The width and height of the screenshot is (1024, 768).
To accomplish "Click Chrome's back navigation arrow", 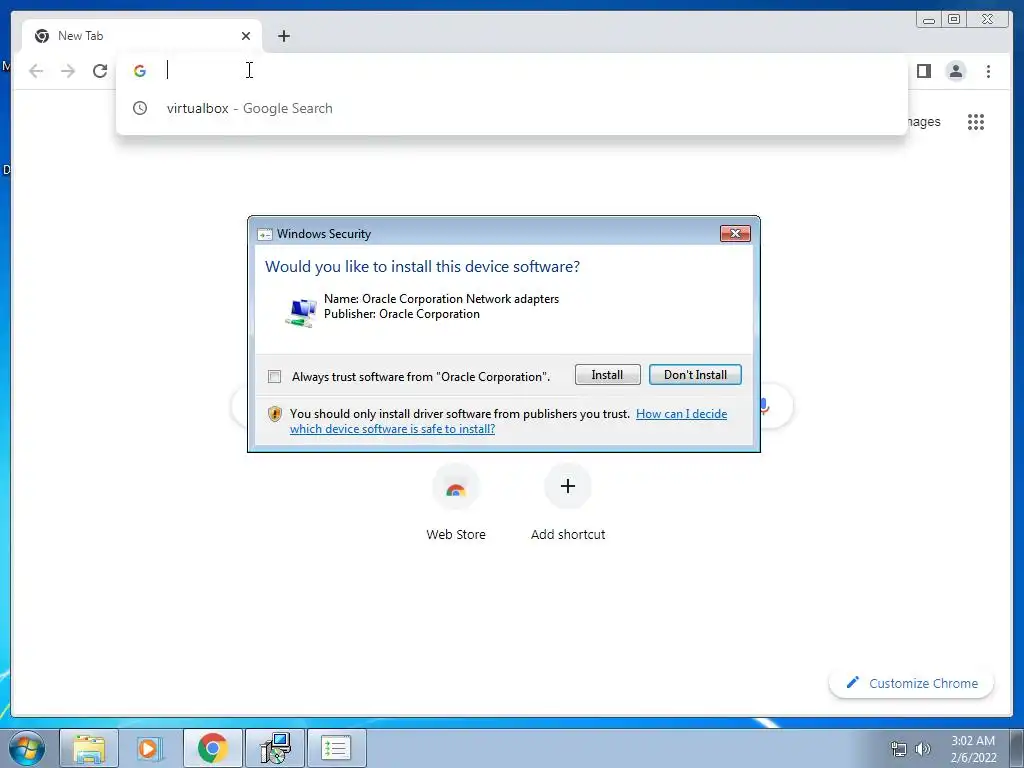I will click(x=36, y=71).
